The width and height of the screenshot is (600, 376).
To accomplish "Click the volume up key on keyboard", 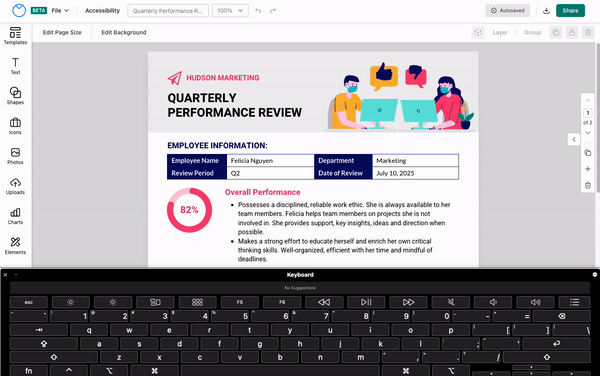I will 535,302.
